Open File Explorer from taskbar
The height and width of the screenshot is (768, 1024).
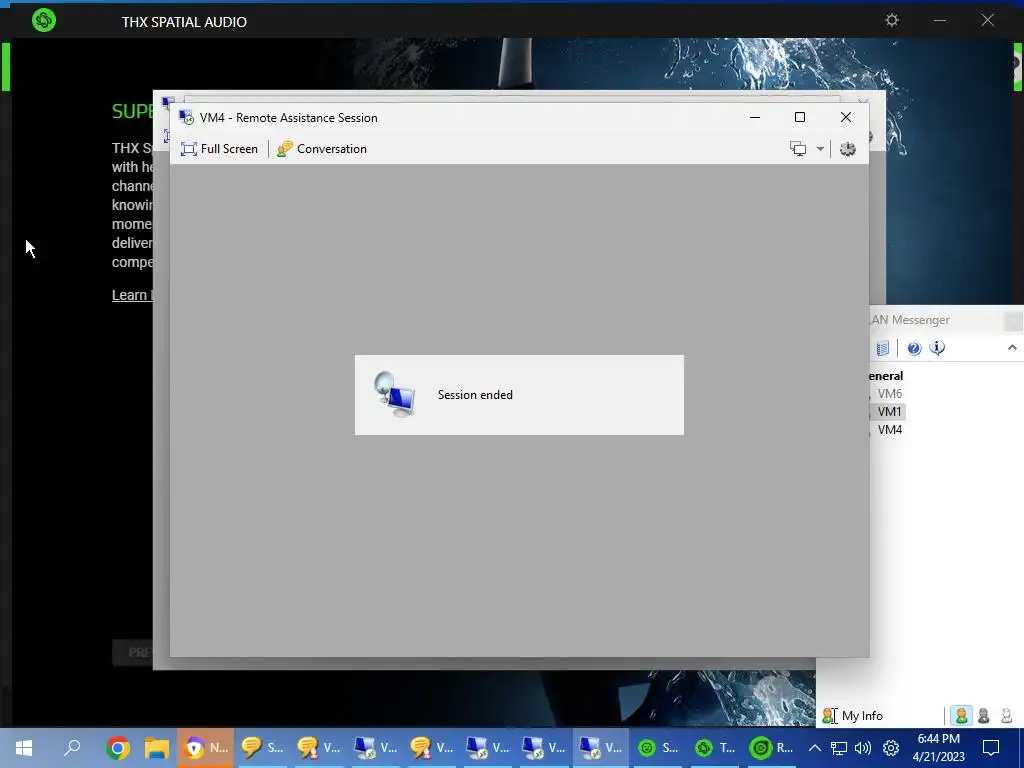click(x=157, y=748)
